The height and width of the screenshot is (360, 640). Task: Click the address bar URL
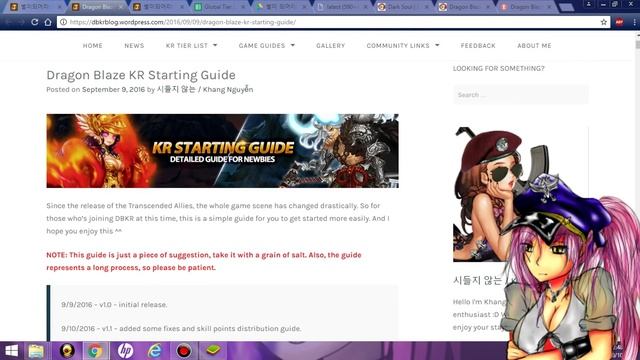pyautogui.click(x=183, y=22)
